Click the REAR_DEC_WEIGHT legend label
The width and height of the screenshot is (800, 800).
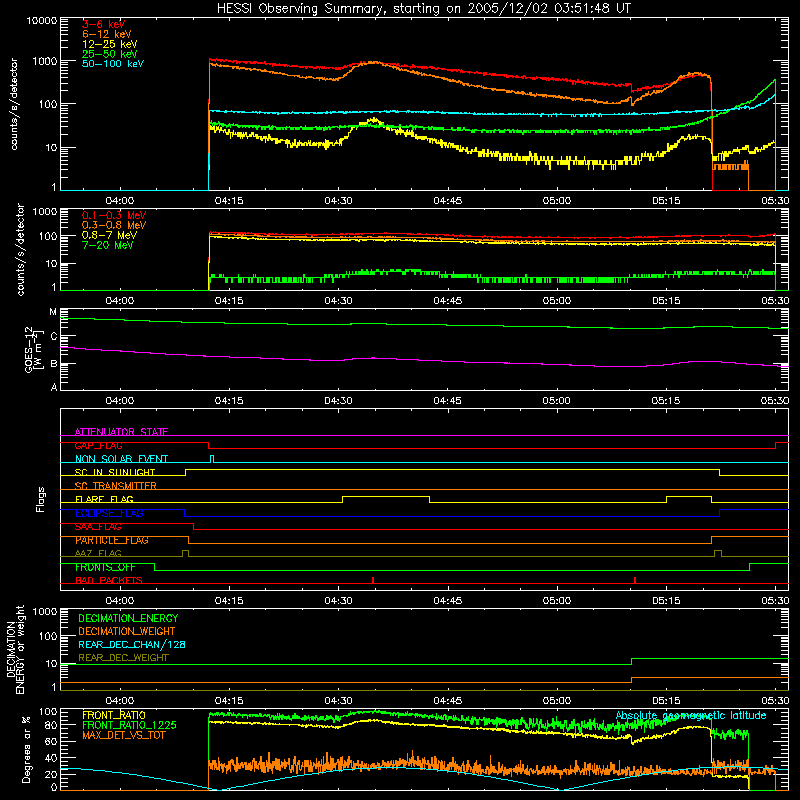click(123, 658)
